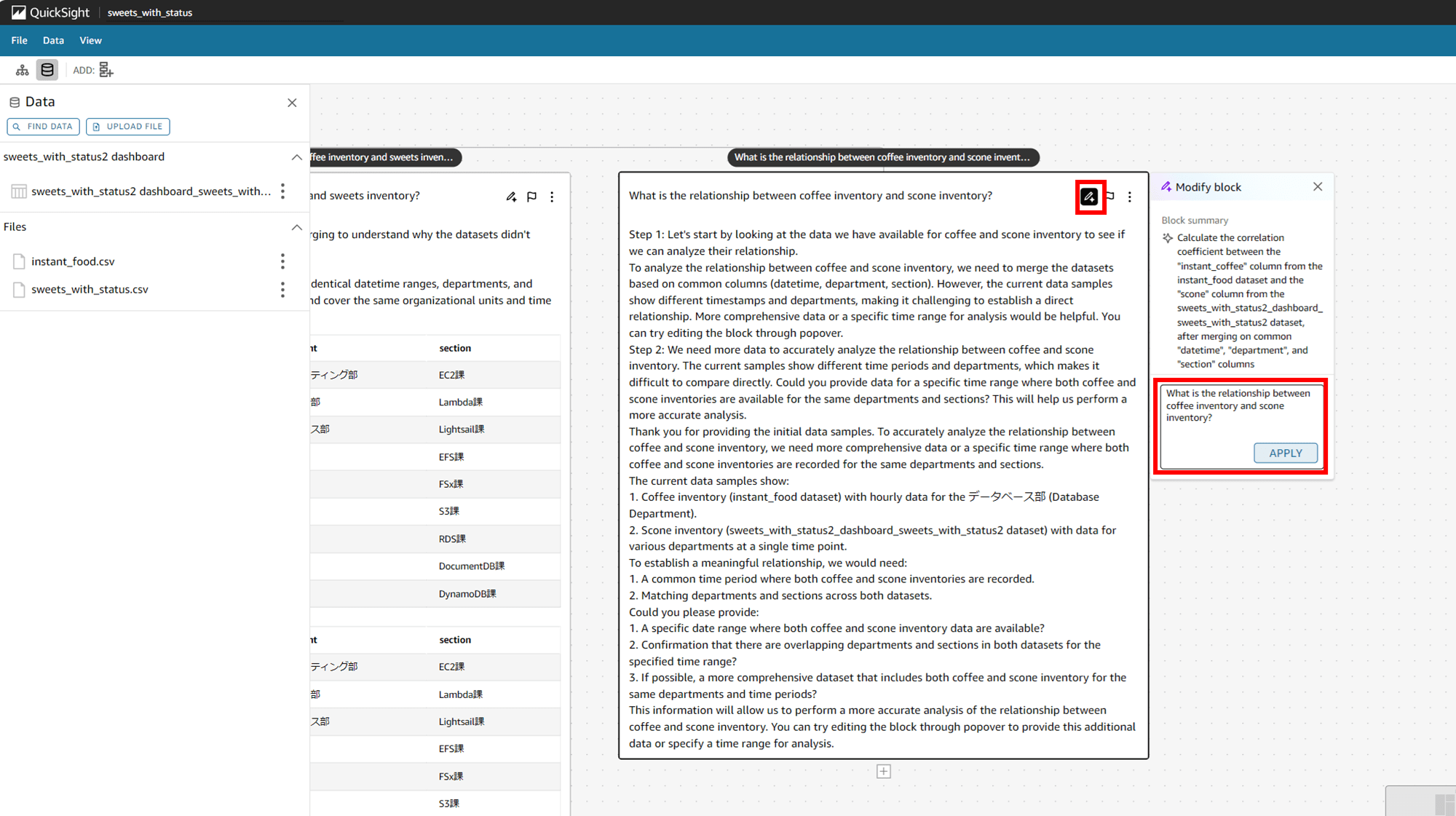Close the Modify block panel
This screenshot has height=816, width=1456.
(x=1318, y=187)
